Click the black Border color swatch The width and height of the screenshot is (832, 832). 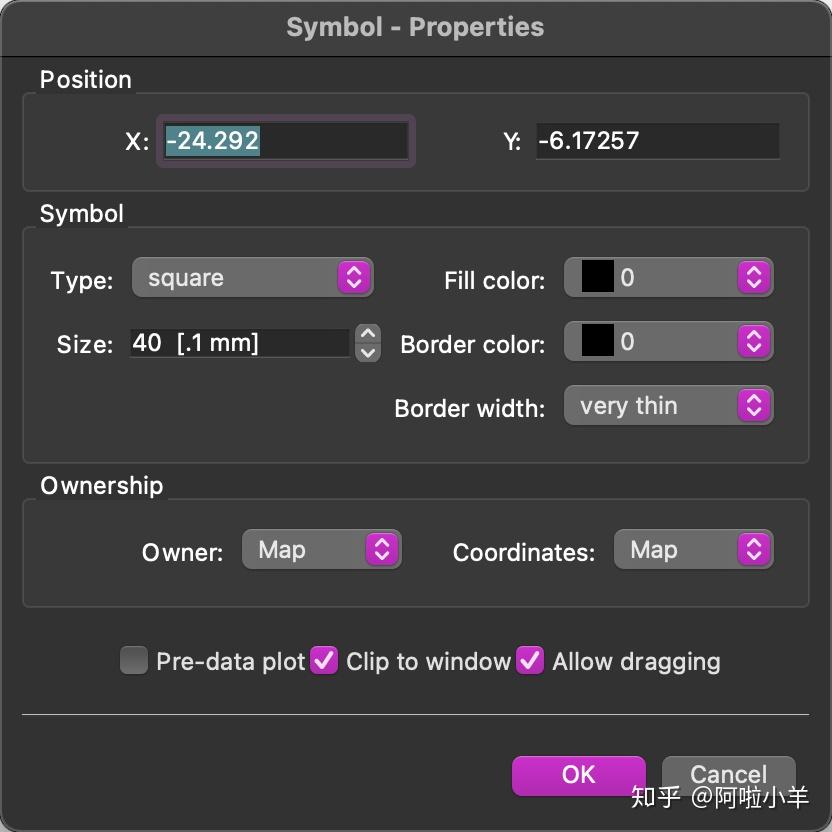point(597,342)
